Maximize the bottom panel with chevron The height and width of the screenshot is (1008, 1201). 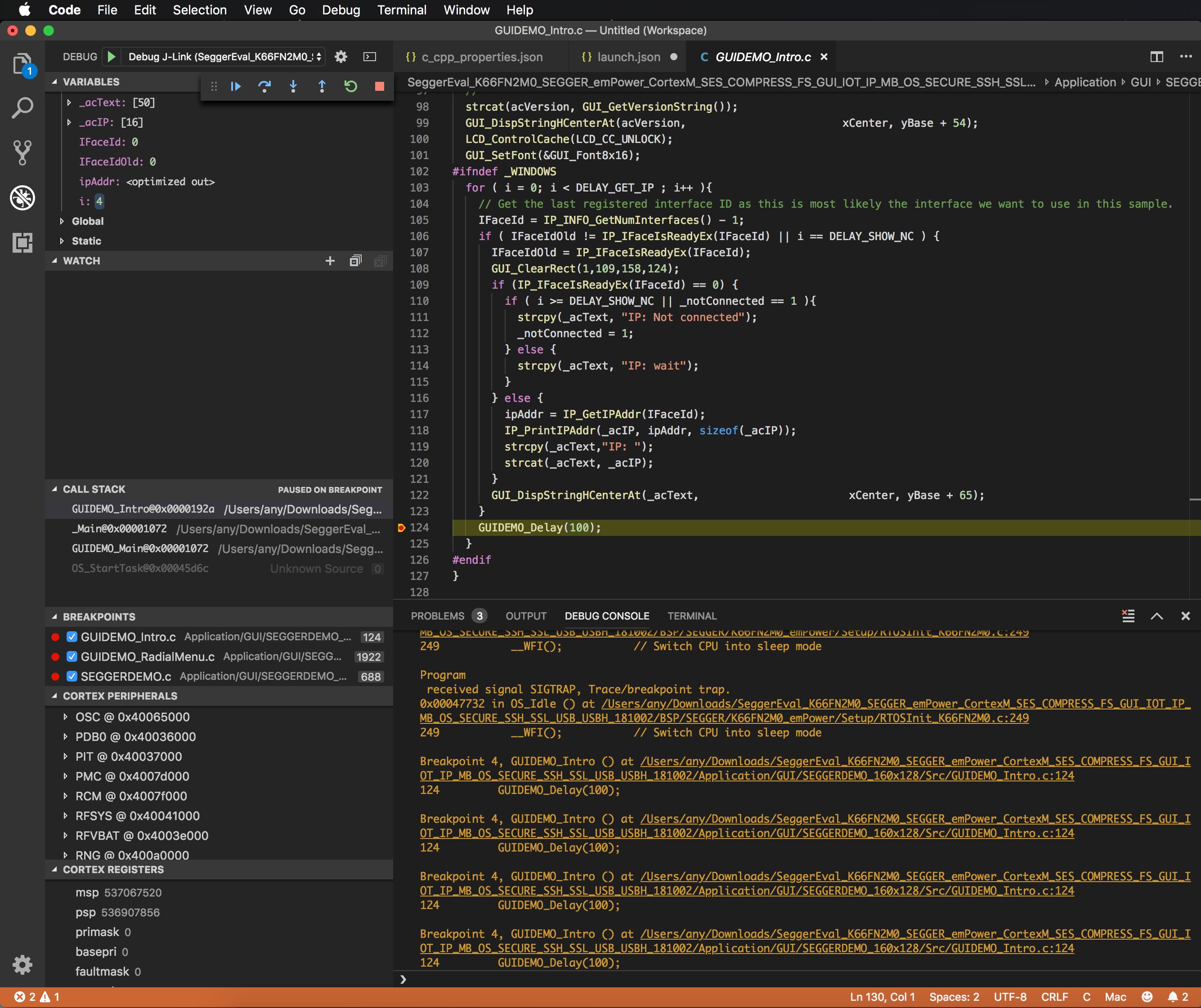[1156, 616]
